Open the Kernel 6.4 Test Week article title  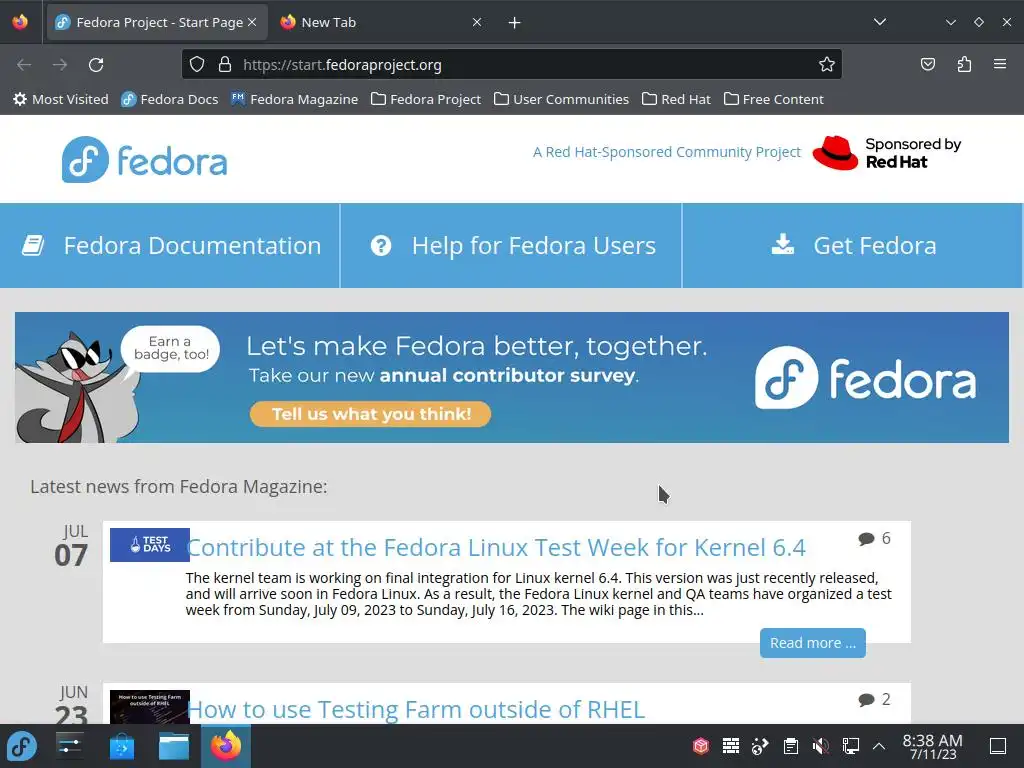pyautogui.click(x=496, y=547)
